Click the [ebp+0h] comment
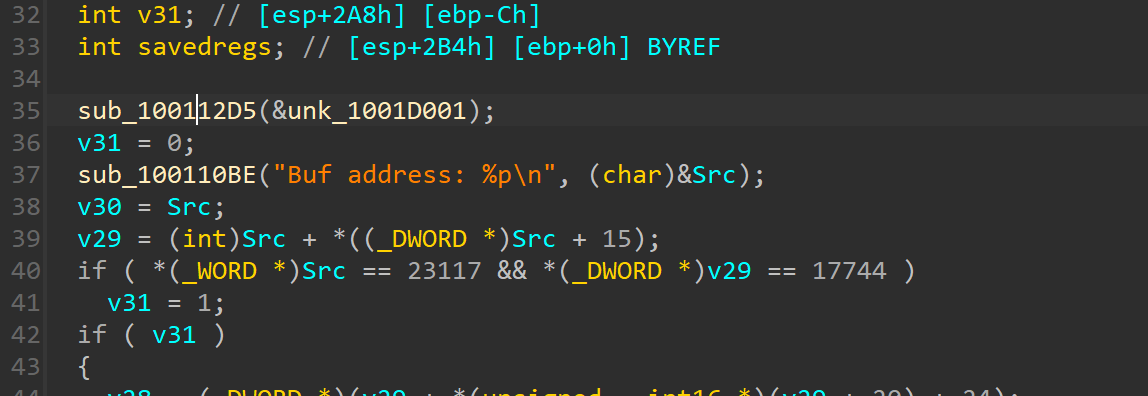This screenshot has width=1148, height=396. point(573,48)
